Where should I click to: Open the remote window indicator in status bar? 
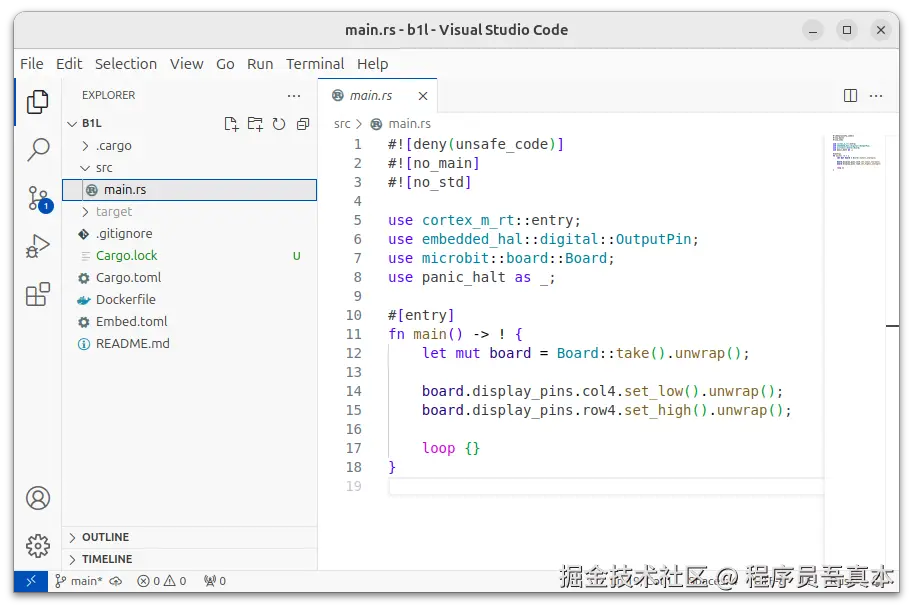click(31, 581)
